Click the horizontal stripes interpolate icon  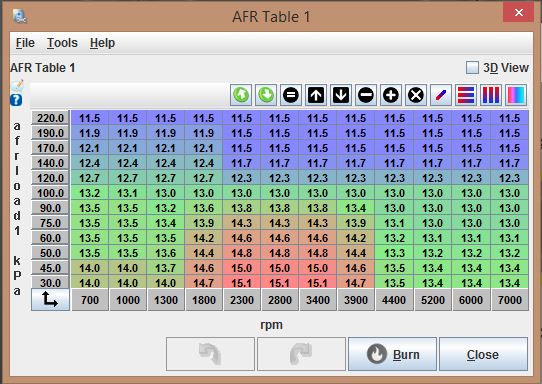click(466, 95)
